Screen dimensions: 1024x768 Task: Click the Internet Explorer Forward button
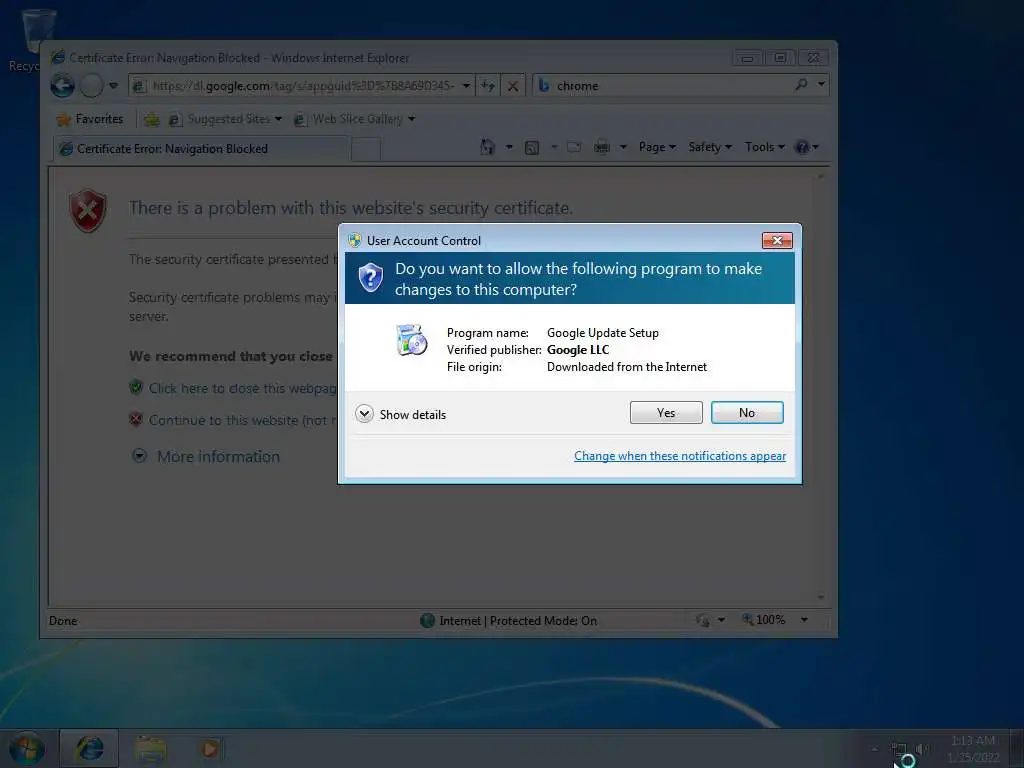coord(91,86)
